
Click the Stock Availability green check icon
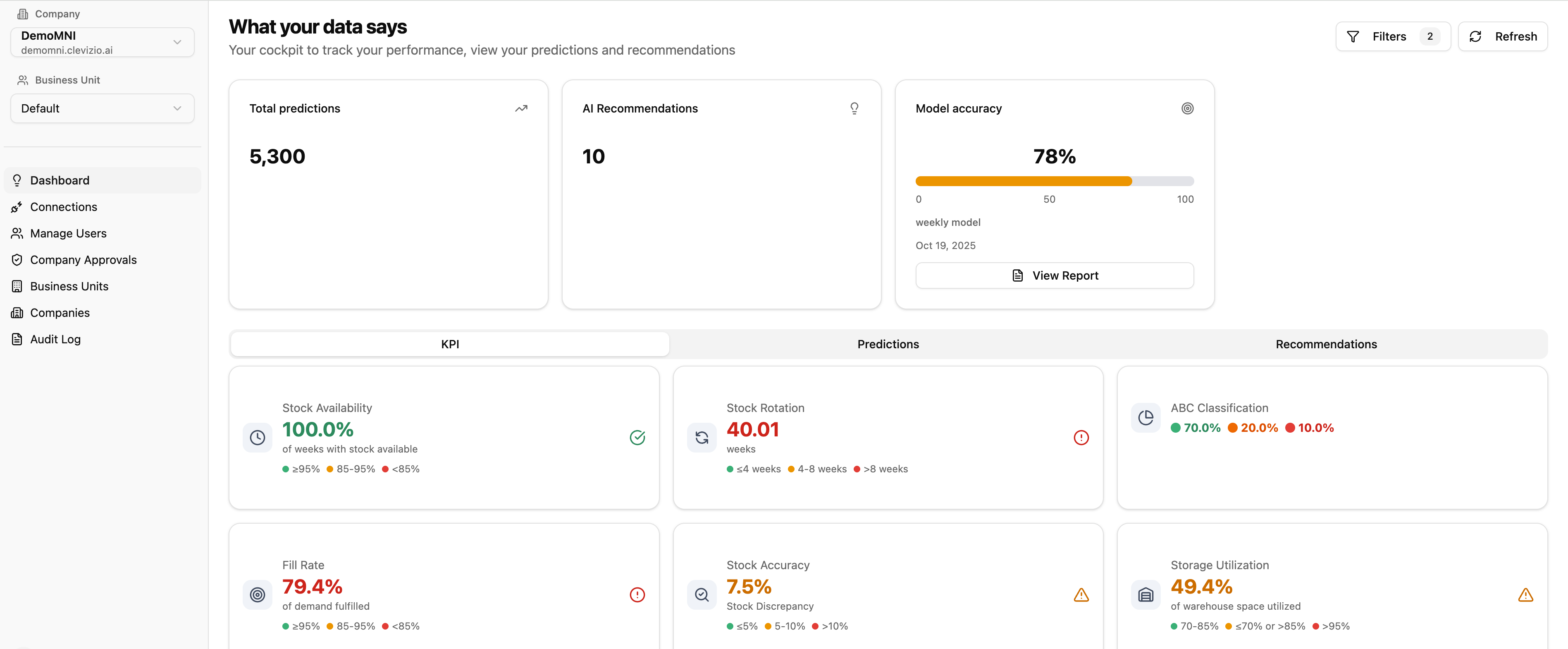click(637, 438)
